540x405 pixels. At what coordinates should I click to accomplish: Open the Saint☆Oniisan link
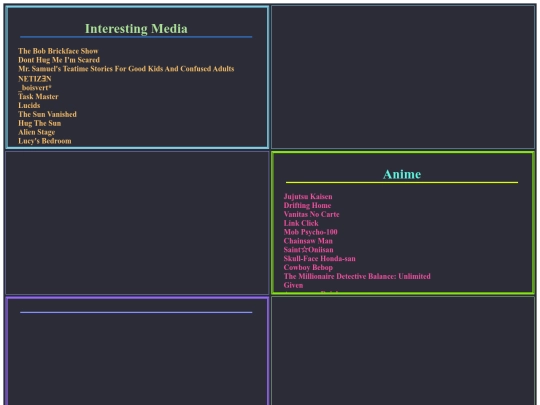coord(309,250)
